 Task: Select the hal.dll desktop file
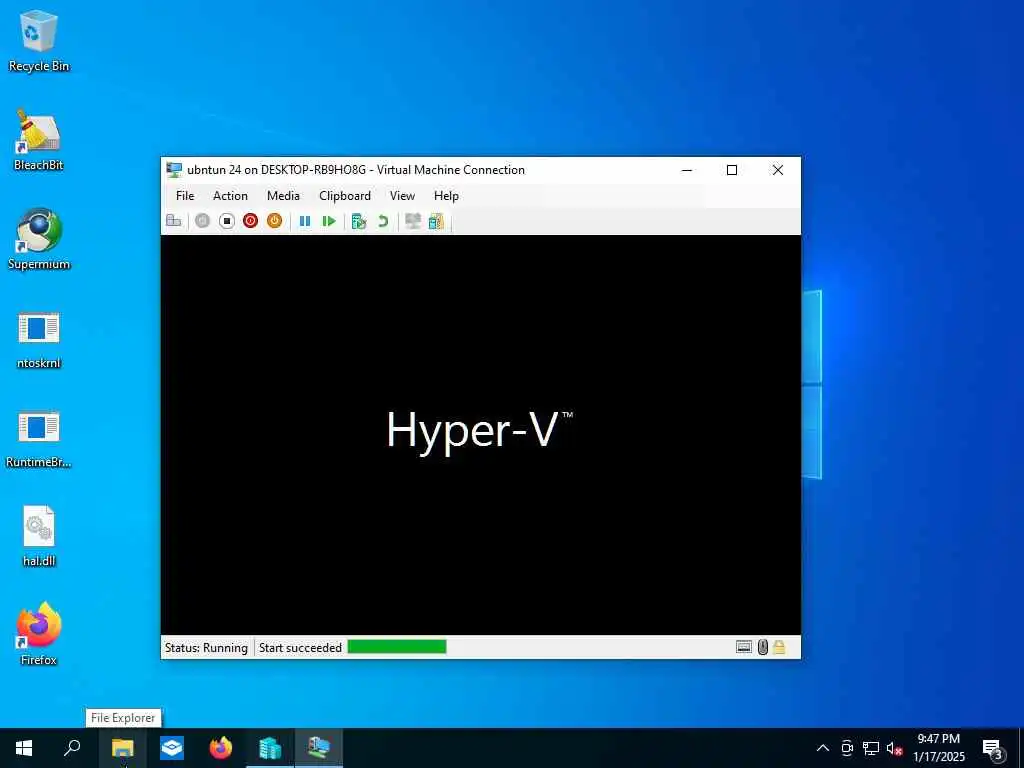[x=39, y=536]
